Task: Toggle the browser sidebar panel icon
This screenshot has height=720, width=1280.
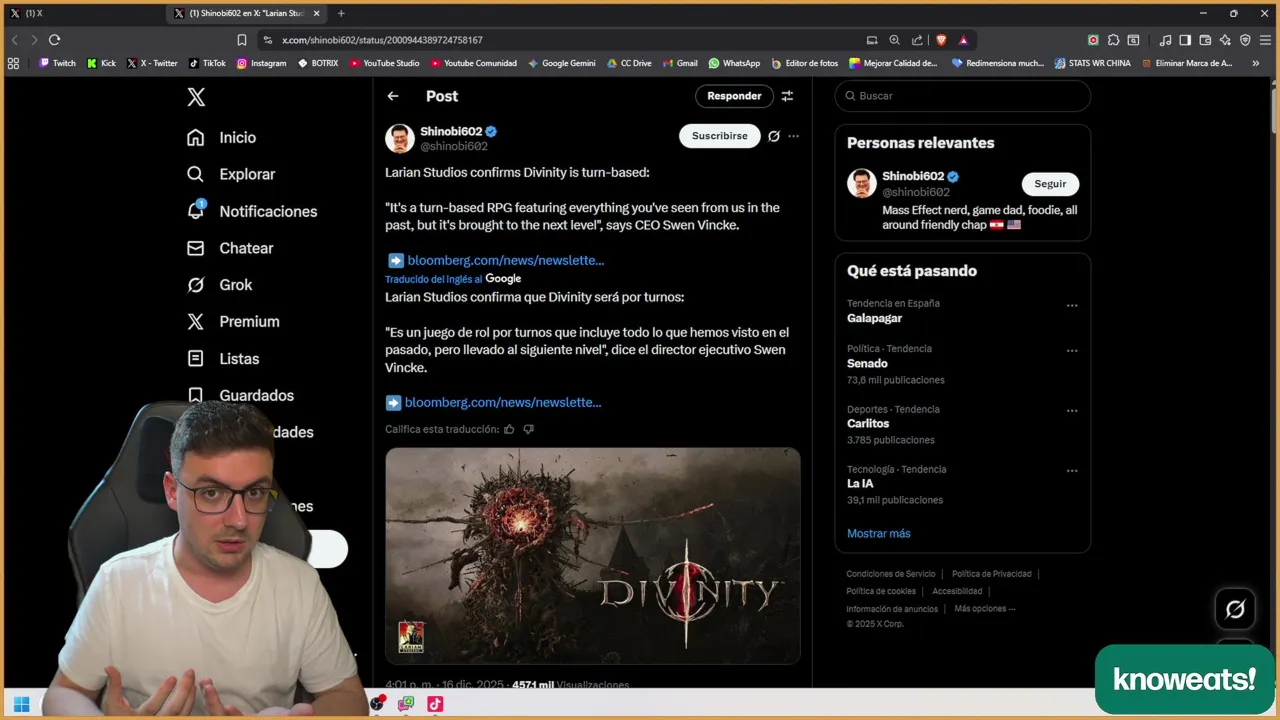Action: tap(1185, 40)
